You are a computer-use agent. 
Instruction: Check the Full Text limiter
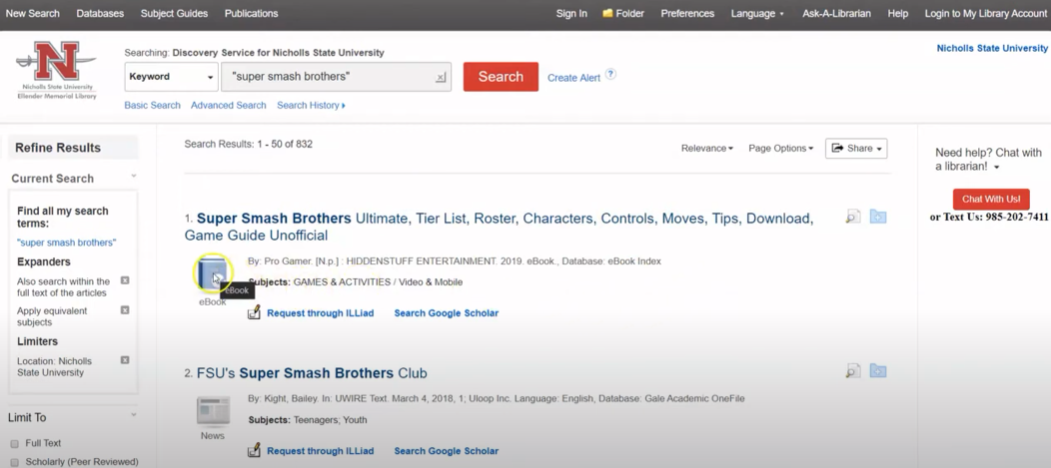tap(15, 443)
